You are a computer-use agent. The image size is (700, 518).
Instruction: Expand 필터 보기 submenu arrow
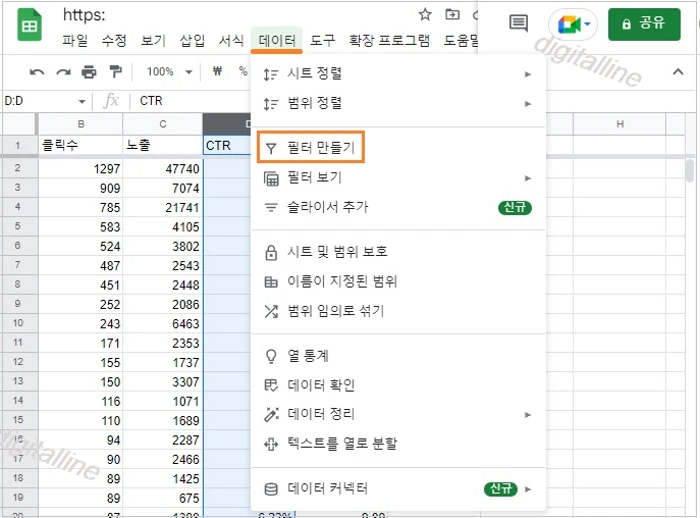click(x=528, y=179)
